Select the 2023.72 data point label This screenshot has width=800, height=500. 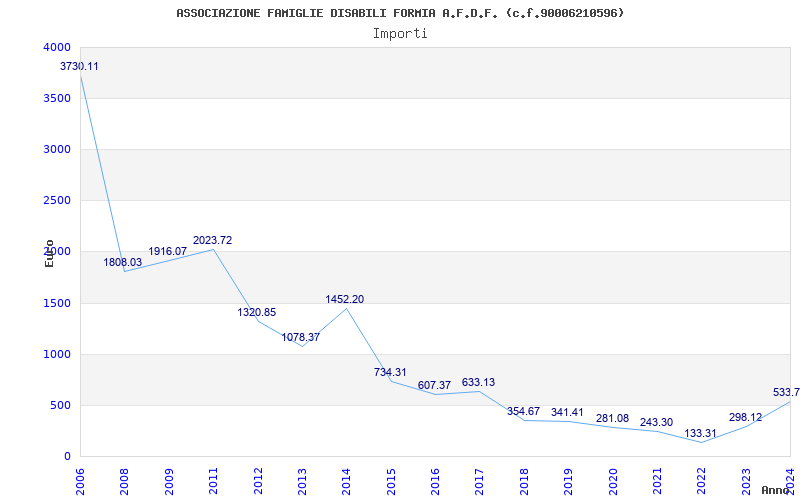[212, 240]
